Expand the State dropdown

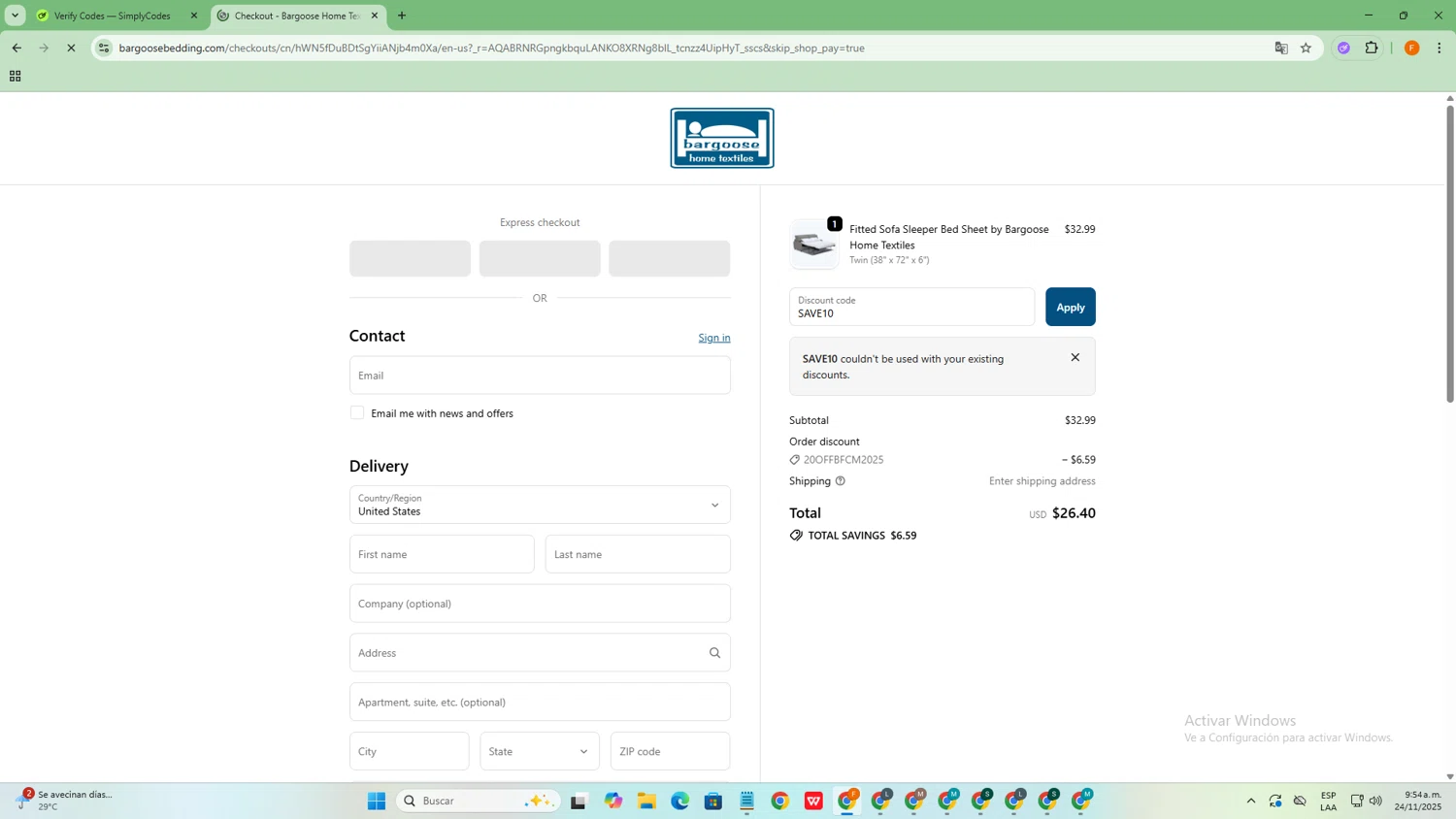(540, 751)
